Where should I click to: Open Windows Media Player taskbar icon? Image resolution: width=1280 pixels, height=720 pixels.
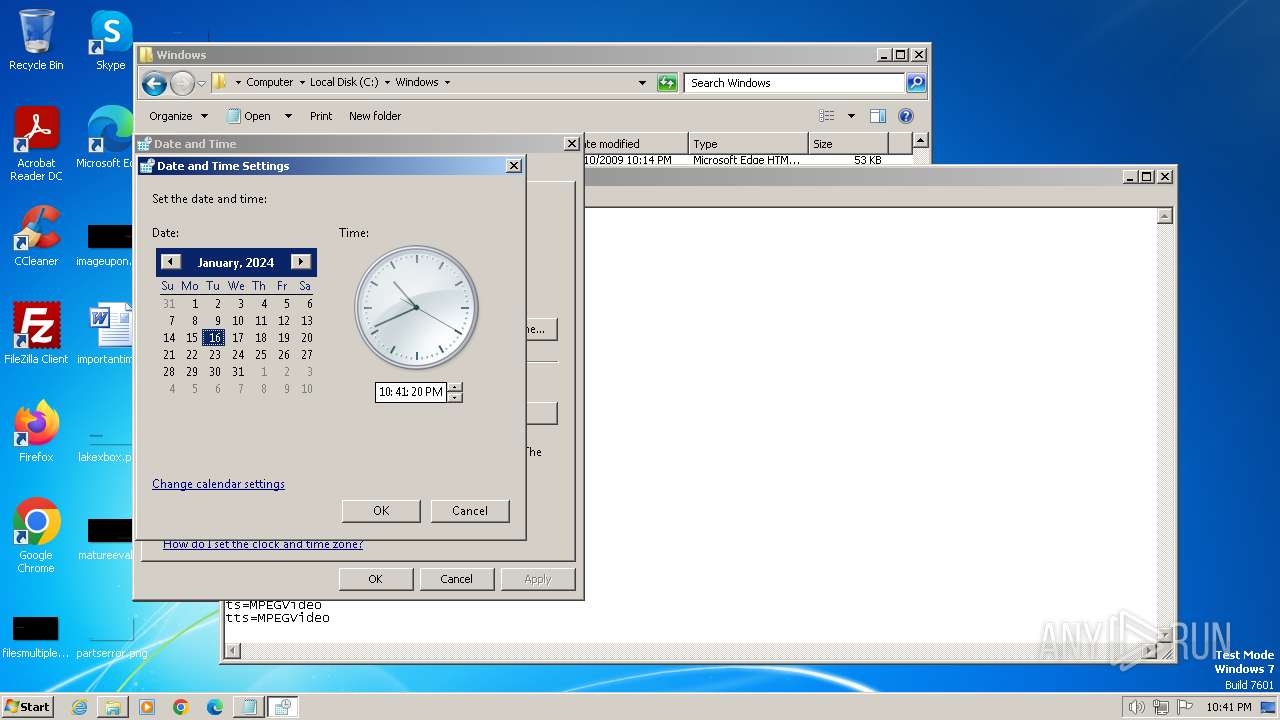[x=147, y=707]
